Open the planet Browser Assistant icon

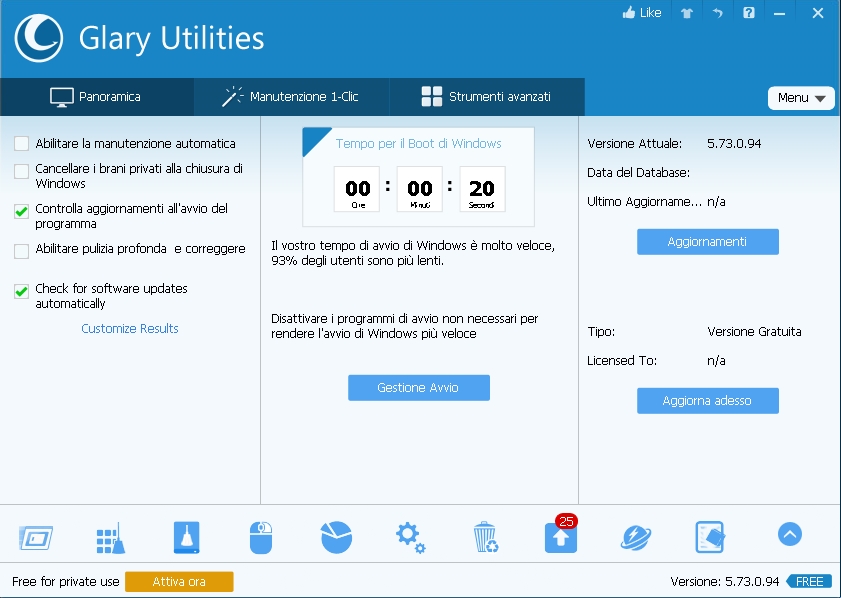pos(636,537)
